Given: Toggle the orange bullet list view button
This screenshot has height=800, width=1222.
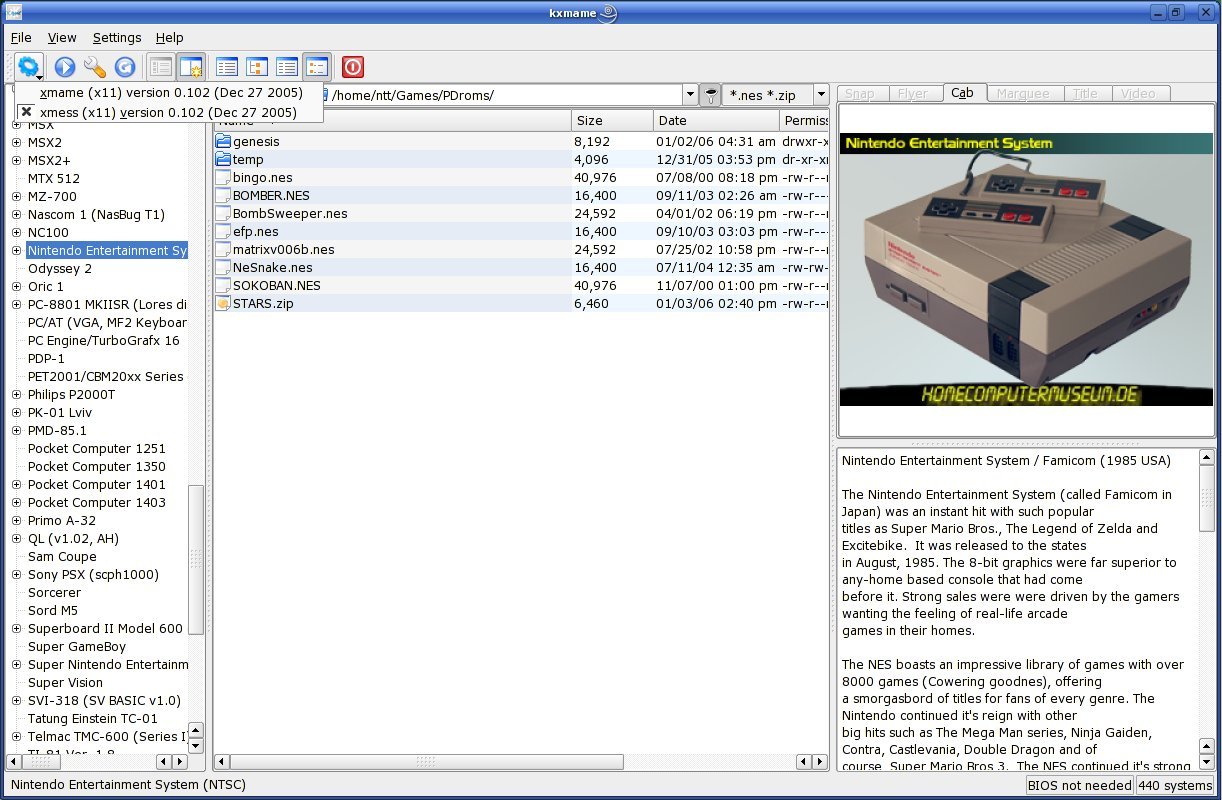Looking at the screenshot, I should (x=317, y=67).
